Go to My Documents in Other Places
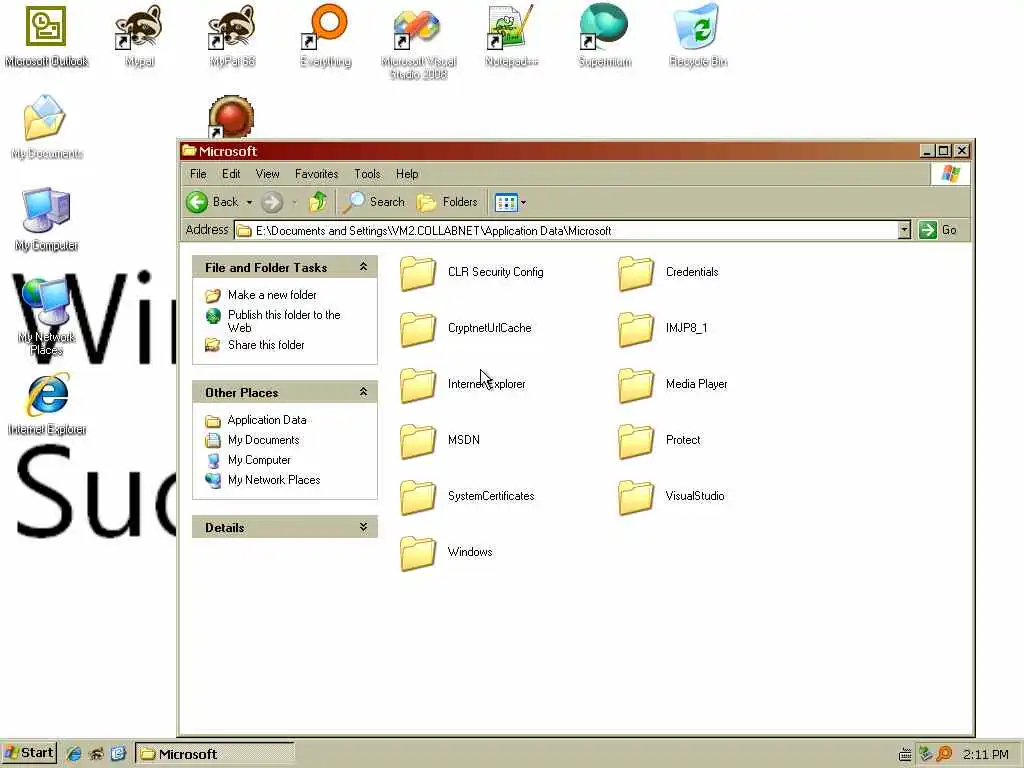 (x=263, y=440)
